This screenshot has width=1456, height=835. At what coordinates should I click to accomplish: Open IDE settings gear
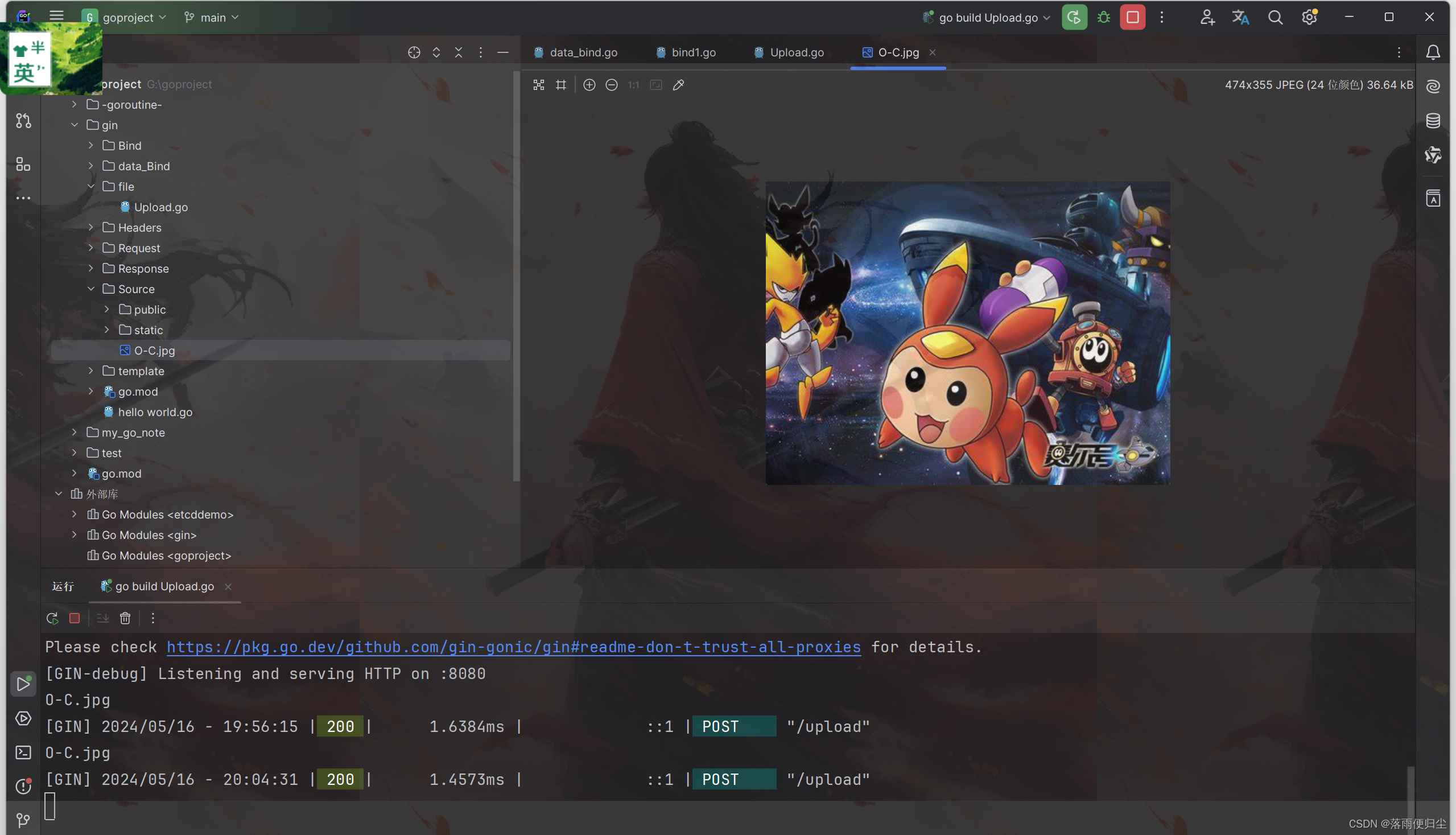click(x=1309, y=17)
